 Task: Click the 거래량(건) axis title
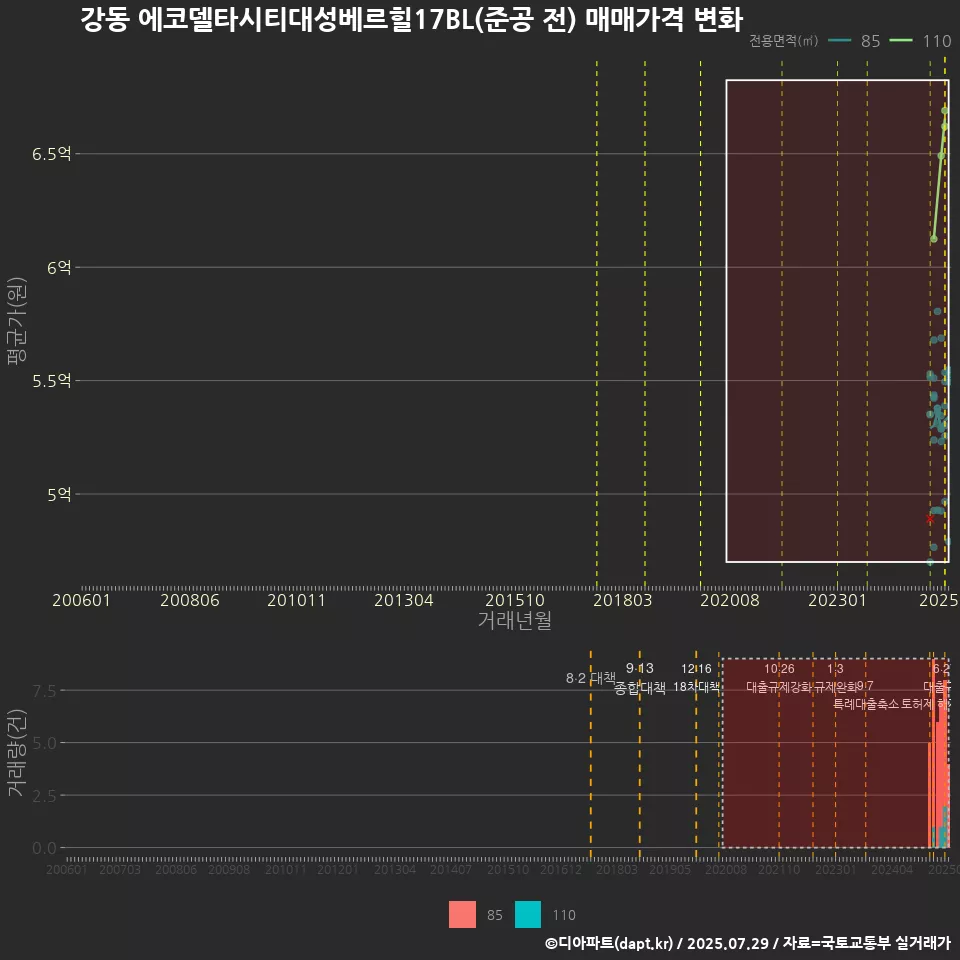[x=17, y=752]
